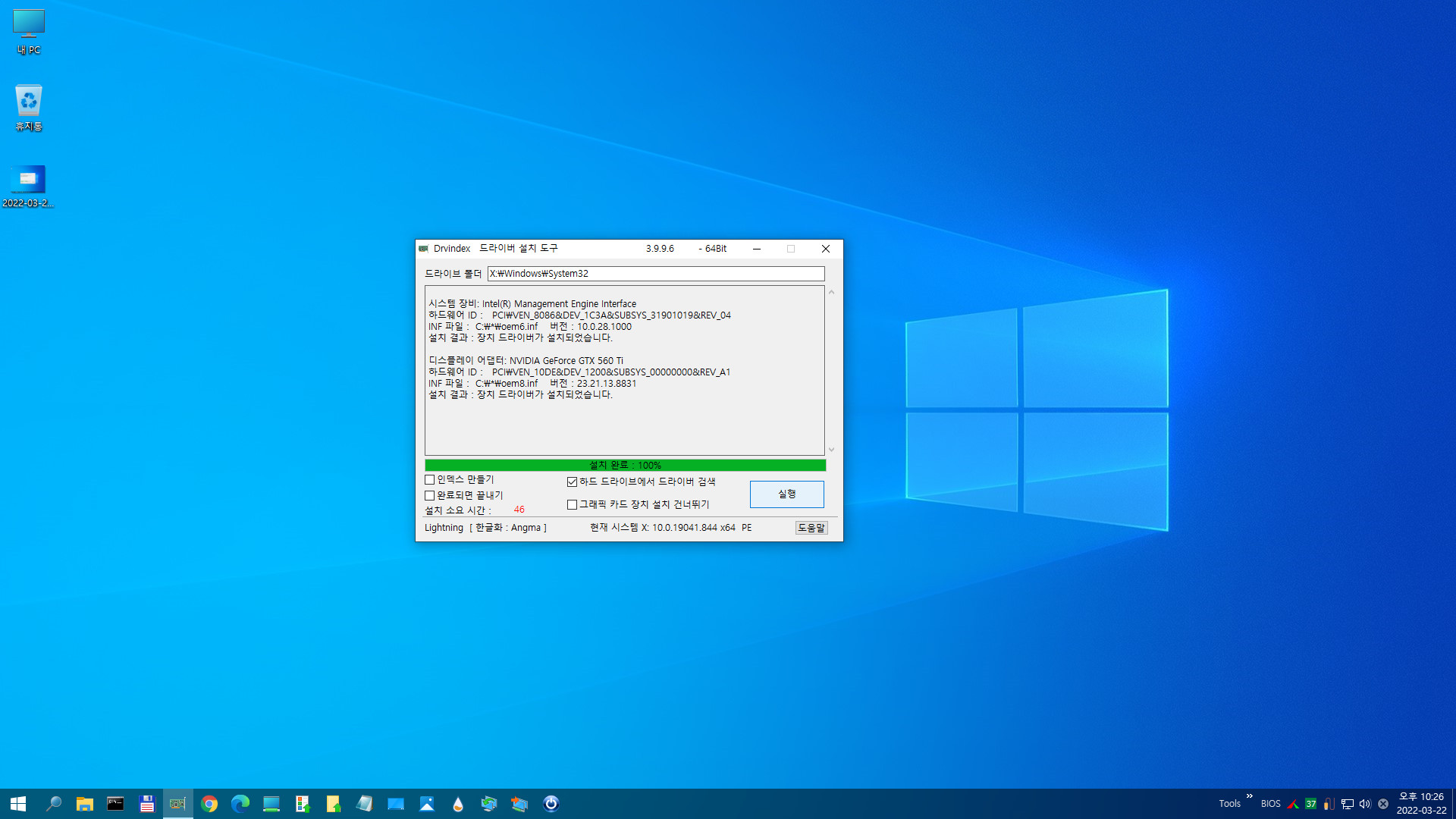Select the 2022-03-2... desktop file icon
1456x819 pixels.
click(x=28, y=187)
